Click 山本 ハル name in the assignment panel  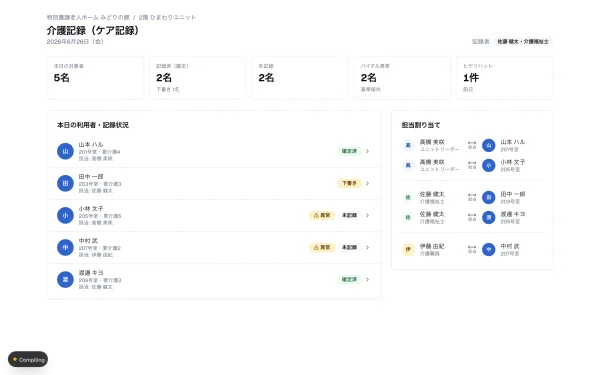pyautogui.click(x=513, y=142)
